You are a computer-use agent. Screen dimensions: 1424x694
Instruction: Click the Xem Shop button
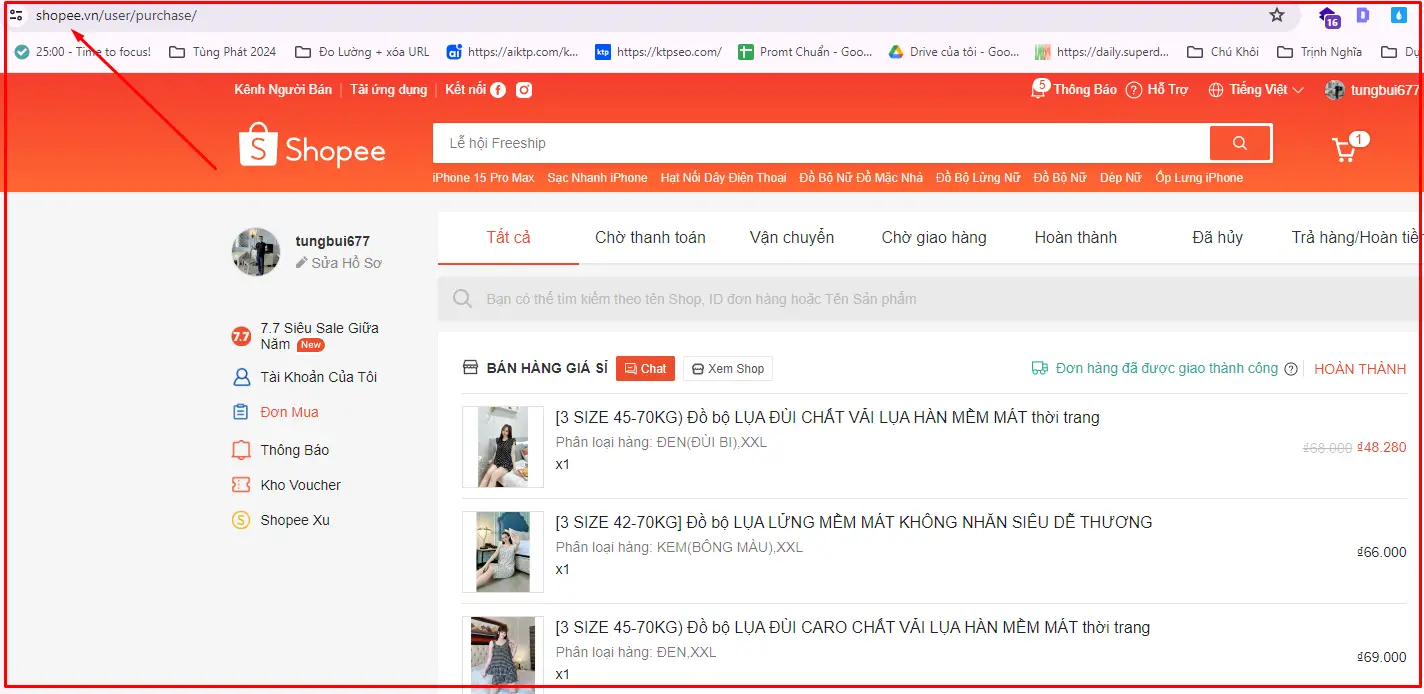[x=728, y=369]
